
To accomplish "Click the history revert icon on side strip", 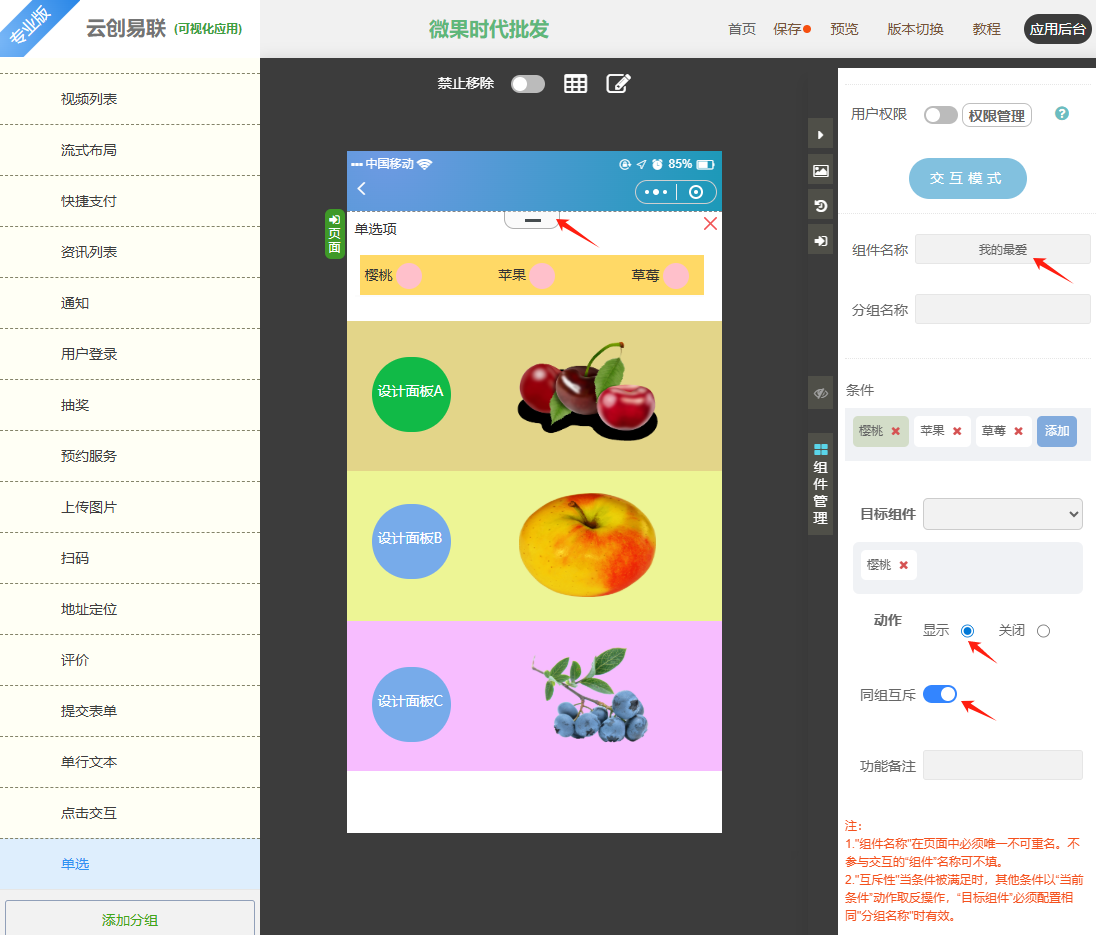I will (820, 205).
